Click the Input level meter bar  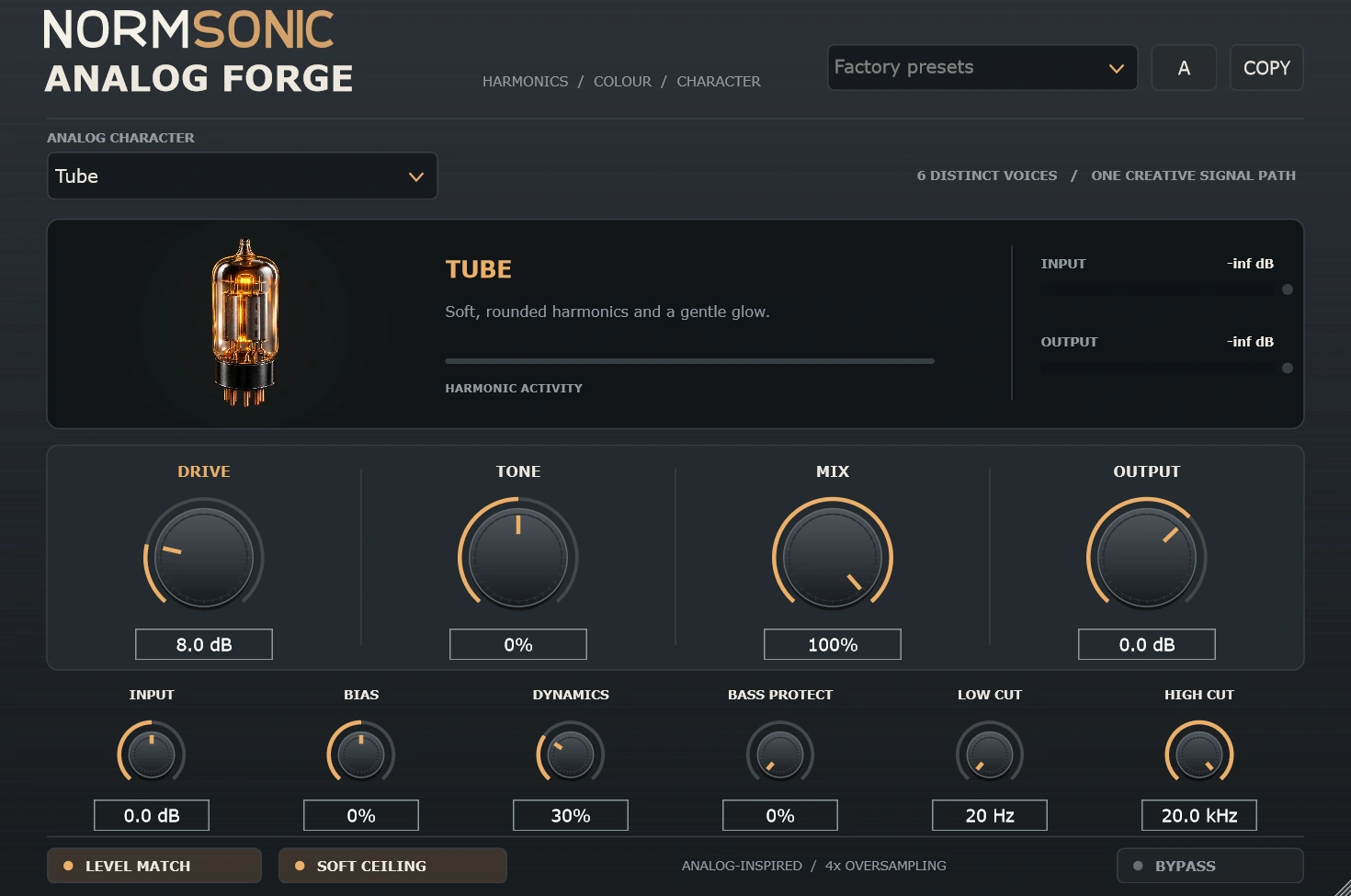1160,289
